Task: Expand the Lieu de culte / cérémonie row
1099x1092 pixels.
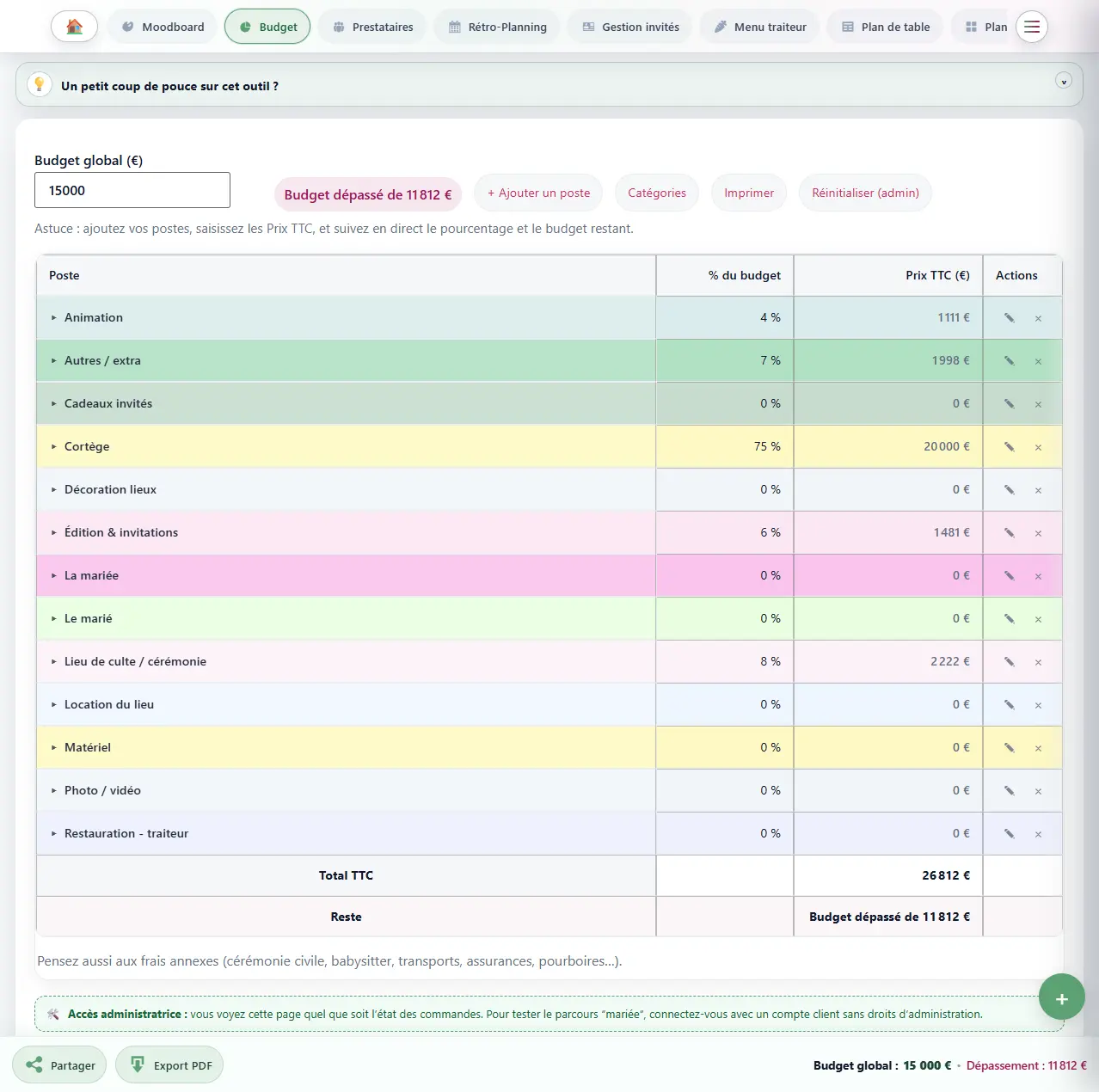Action: coord(53,662)
